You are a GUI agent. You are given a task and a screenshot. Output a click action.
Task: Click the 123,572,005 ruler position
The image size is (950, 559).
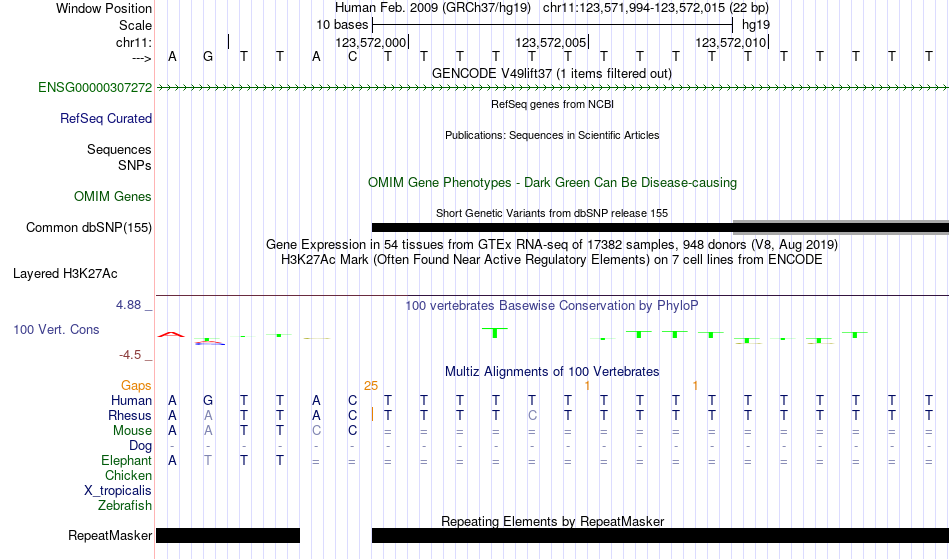(550, 42)
